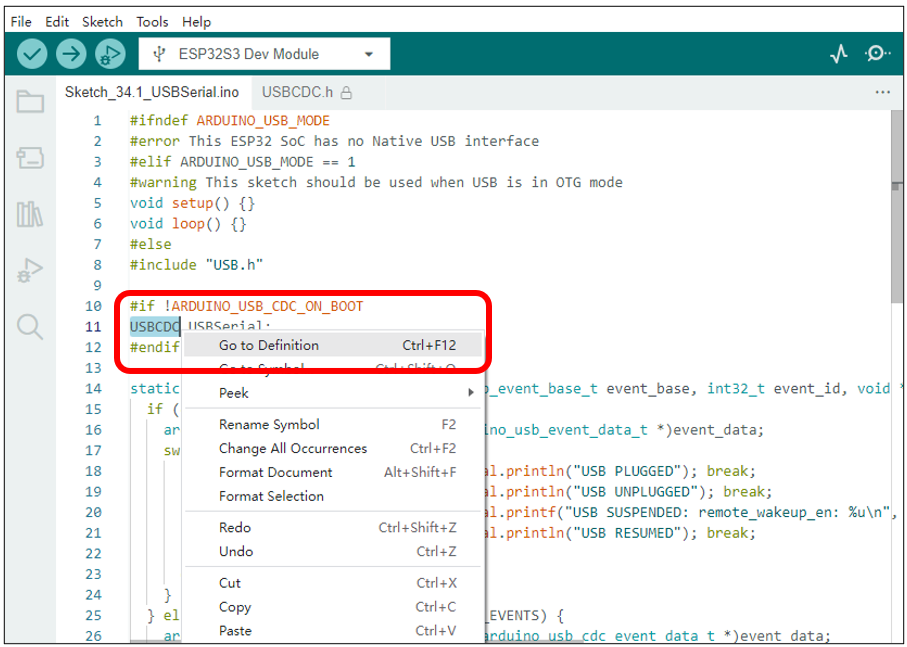Open the Sketchbook folder sidebar
Screen dimensions: 907x647
[30, 101]
